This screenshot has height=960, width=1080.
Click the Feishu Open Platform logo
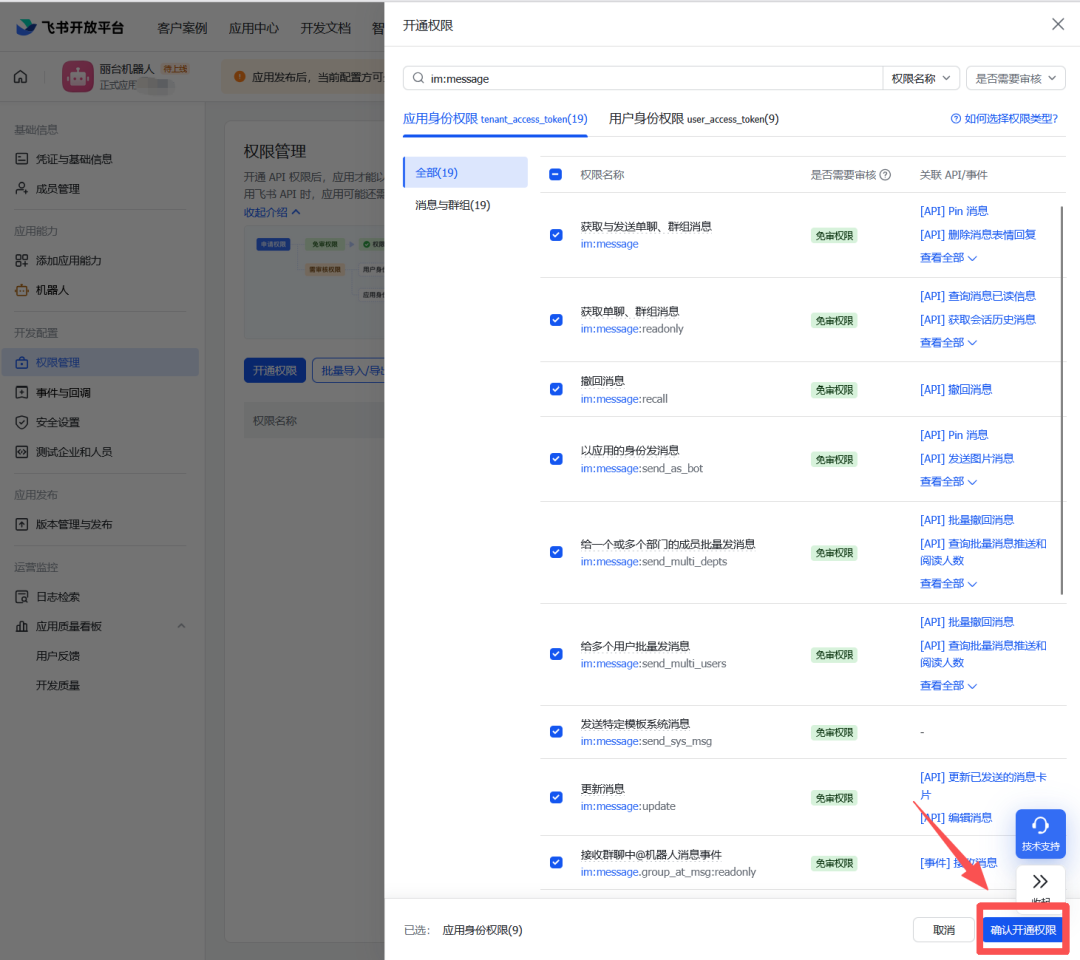(x=70, y=28)
